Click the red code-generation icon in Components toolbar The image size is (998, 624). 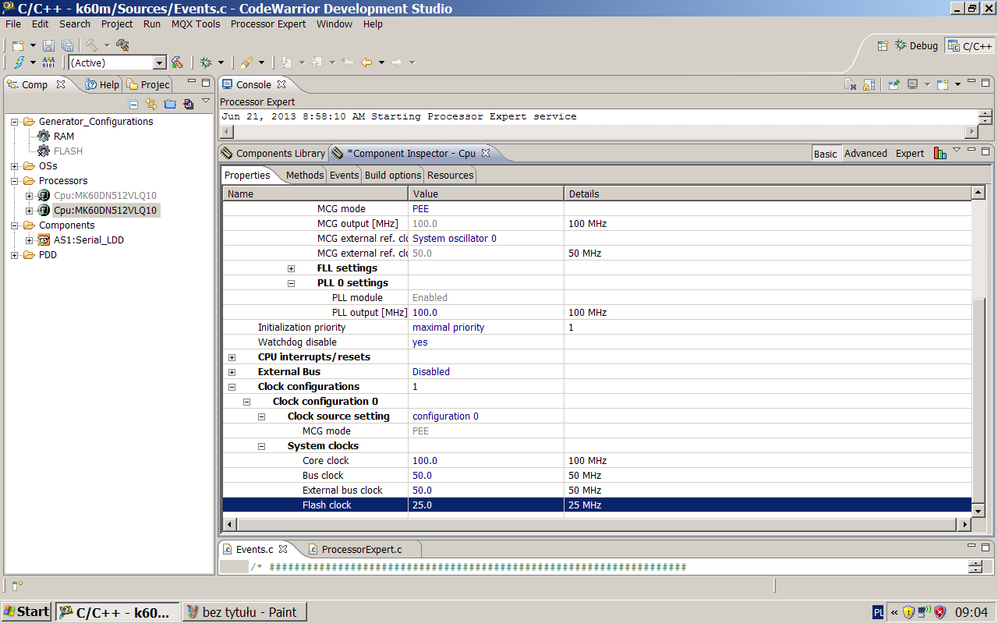[188, 104]
